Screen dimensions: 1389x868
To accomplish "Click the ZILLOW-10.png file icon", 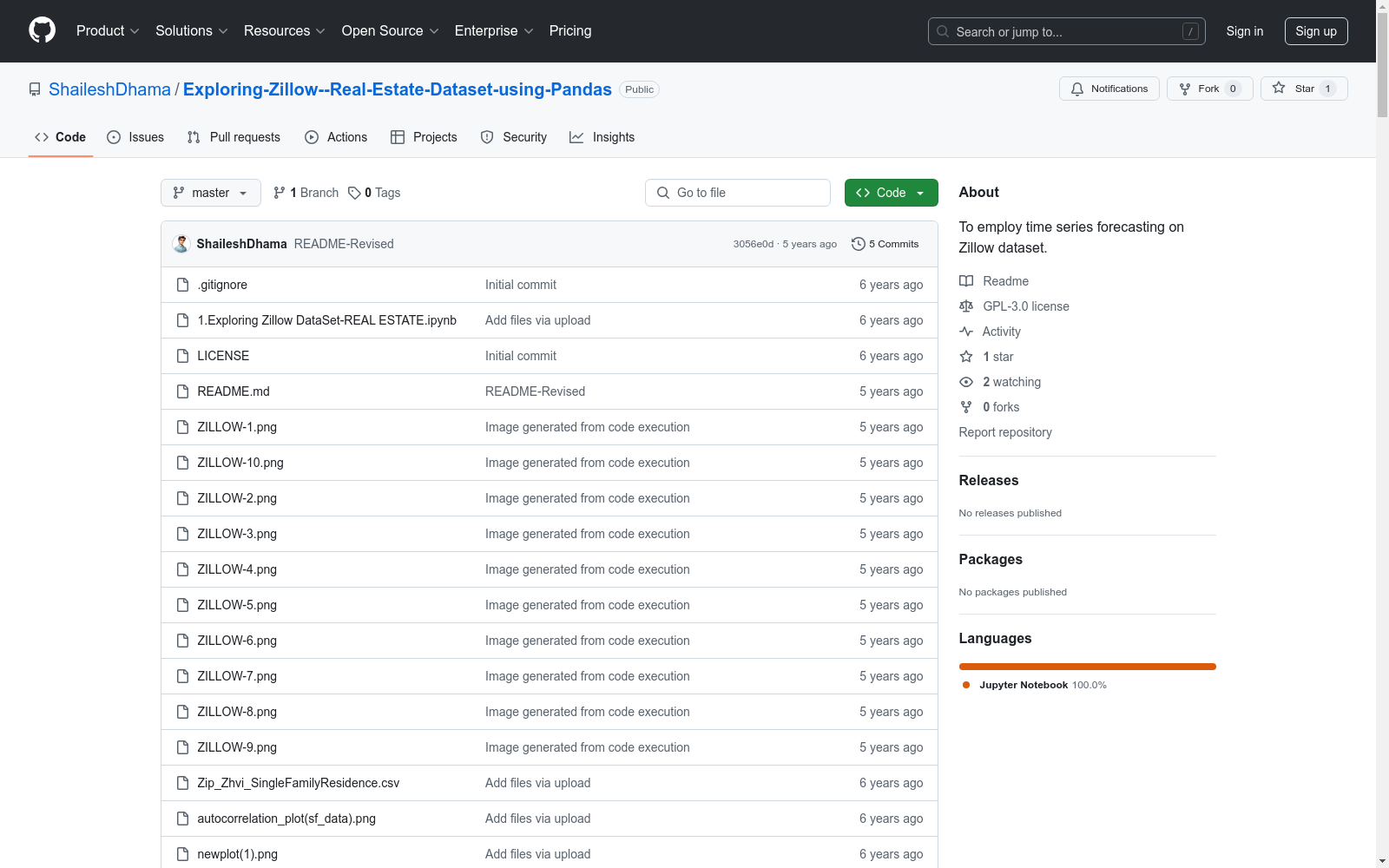I will (x=182, y=463).
